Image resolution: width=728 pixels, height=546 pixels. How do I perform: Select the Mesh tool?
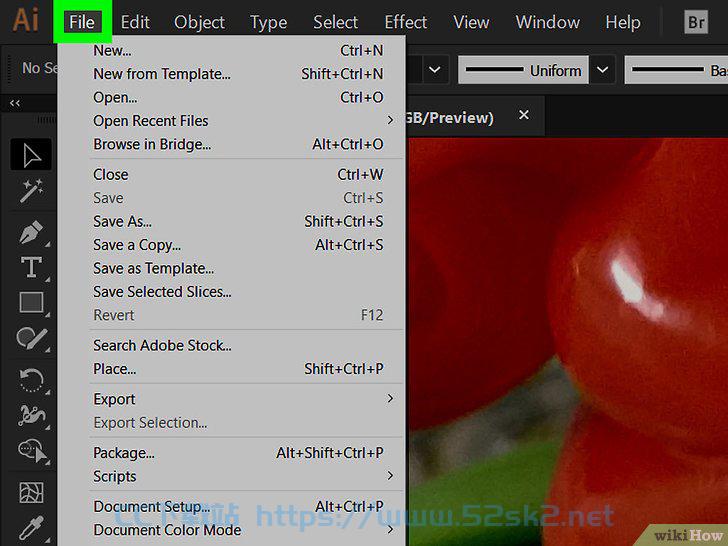(x=31, y=492)
